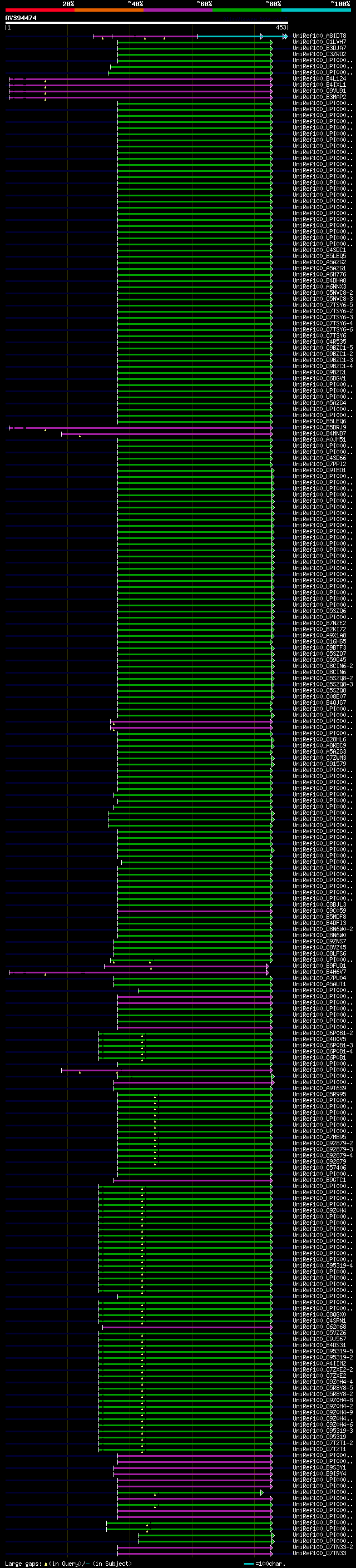The image size is (356, 1568).
Task: Choose hit UniRef100_A5A2G4
Action: coord(319,403)
